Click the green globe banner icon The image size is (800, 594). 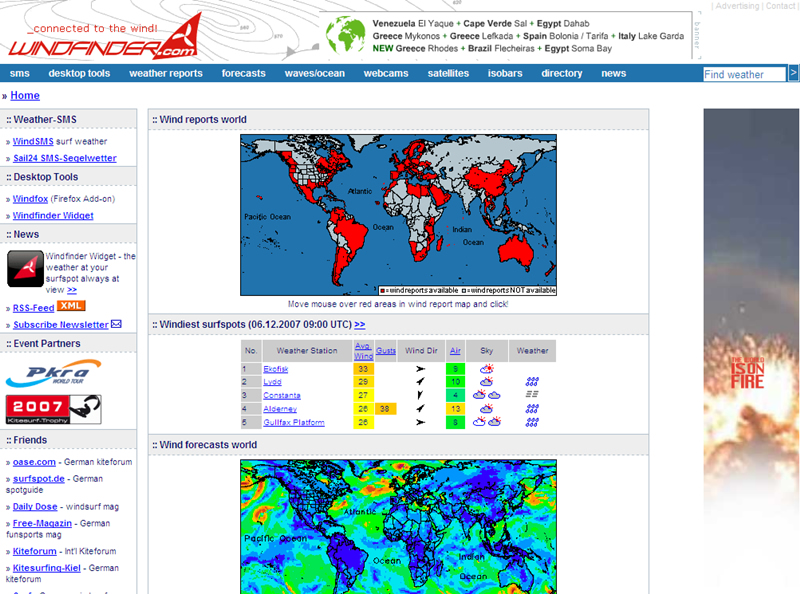pos(345,35)
